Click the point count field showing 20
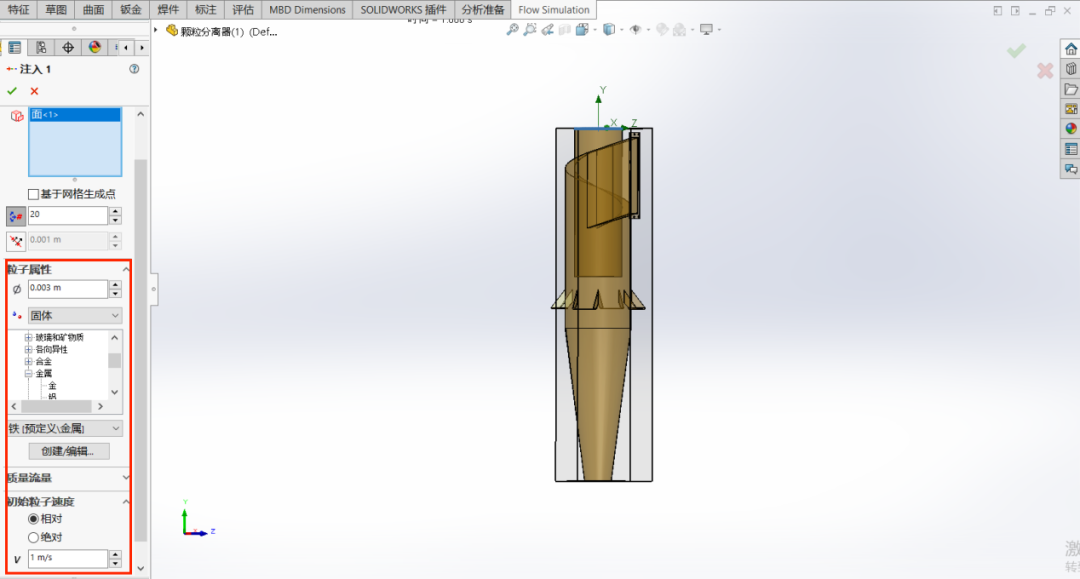Screen dimensions: 1080x579 point(68,215)
